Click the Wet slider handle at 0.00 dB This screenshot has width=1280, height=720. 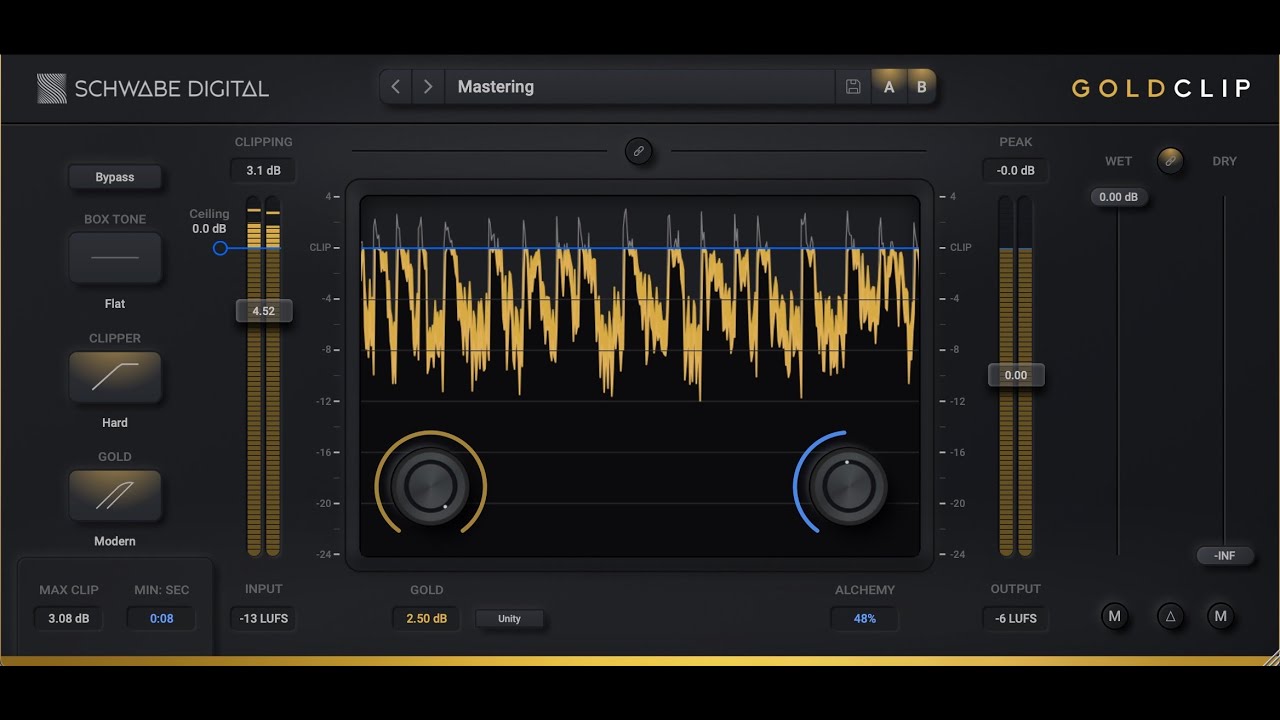pyautogui.click(x=1118, y=197)
